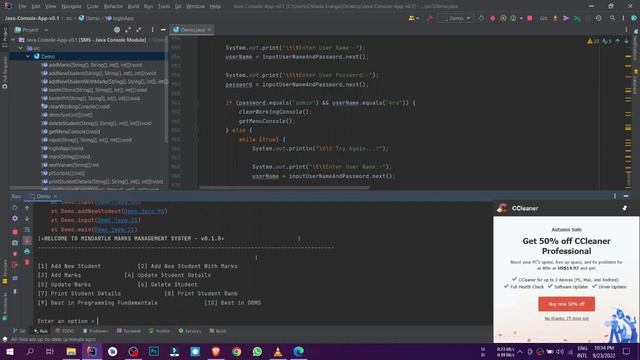Select the clearWorkingConsole method
The height and width of the screenshot is (360, 640).
76,107
